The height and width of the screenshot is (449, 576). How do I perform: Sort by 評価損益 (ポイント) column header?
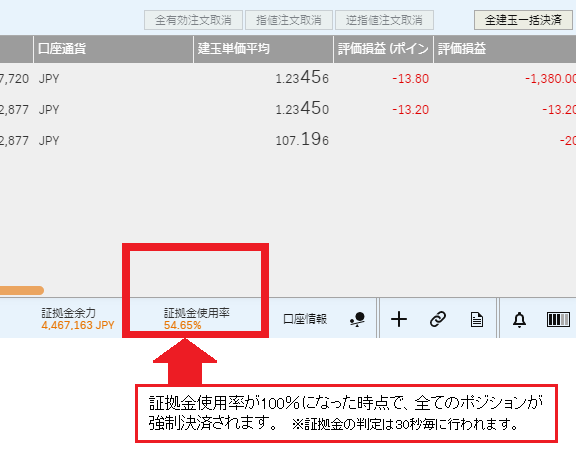[384, 49]
